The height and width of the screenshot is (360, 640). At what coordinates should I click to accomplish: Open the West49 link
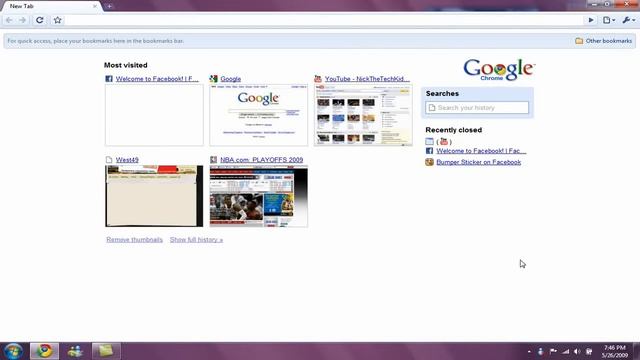pos(127,160)
